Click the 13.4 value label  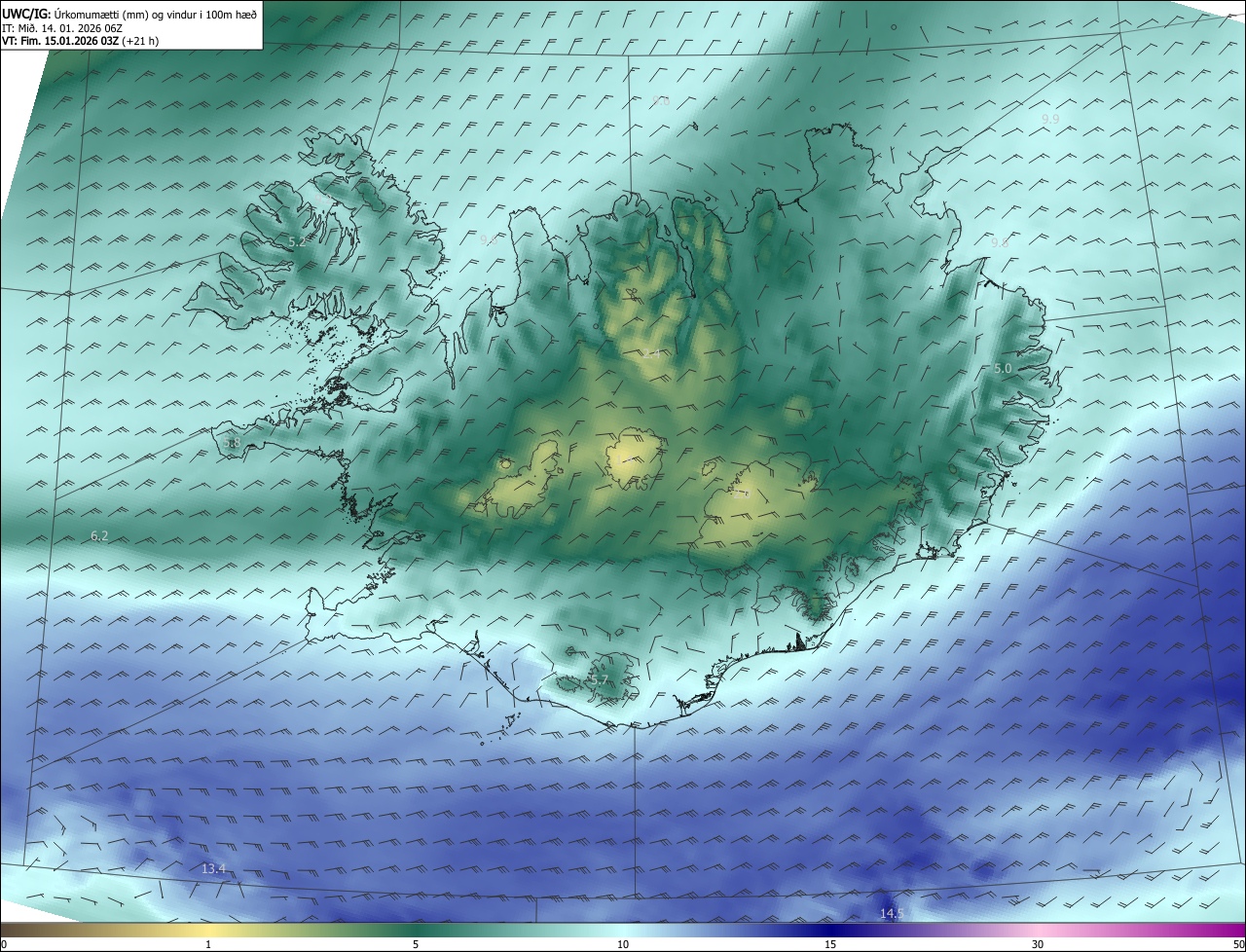(x=214, y=868)
